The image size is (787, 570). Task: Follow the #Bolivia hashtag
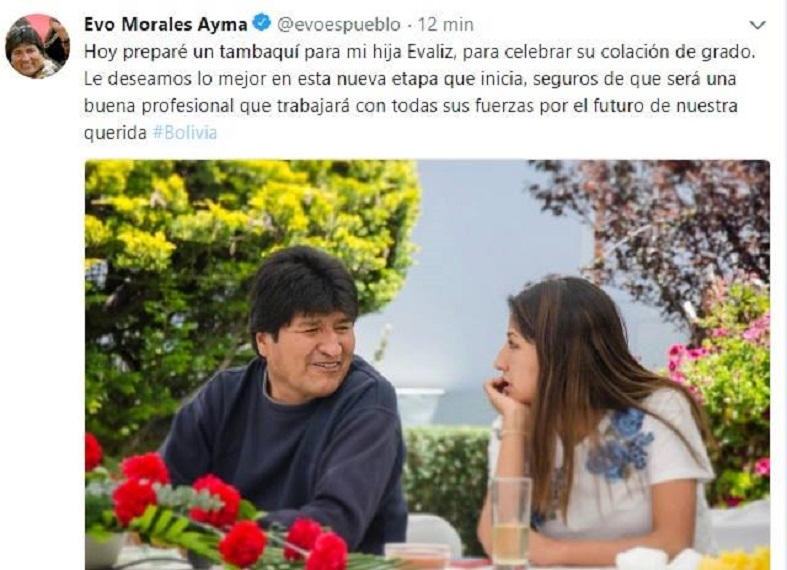[185, 133]
